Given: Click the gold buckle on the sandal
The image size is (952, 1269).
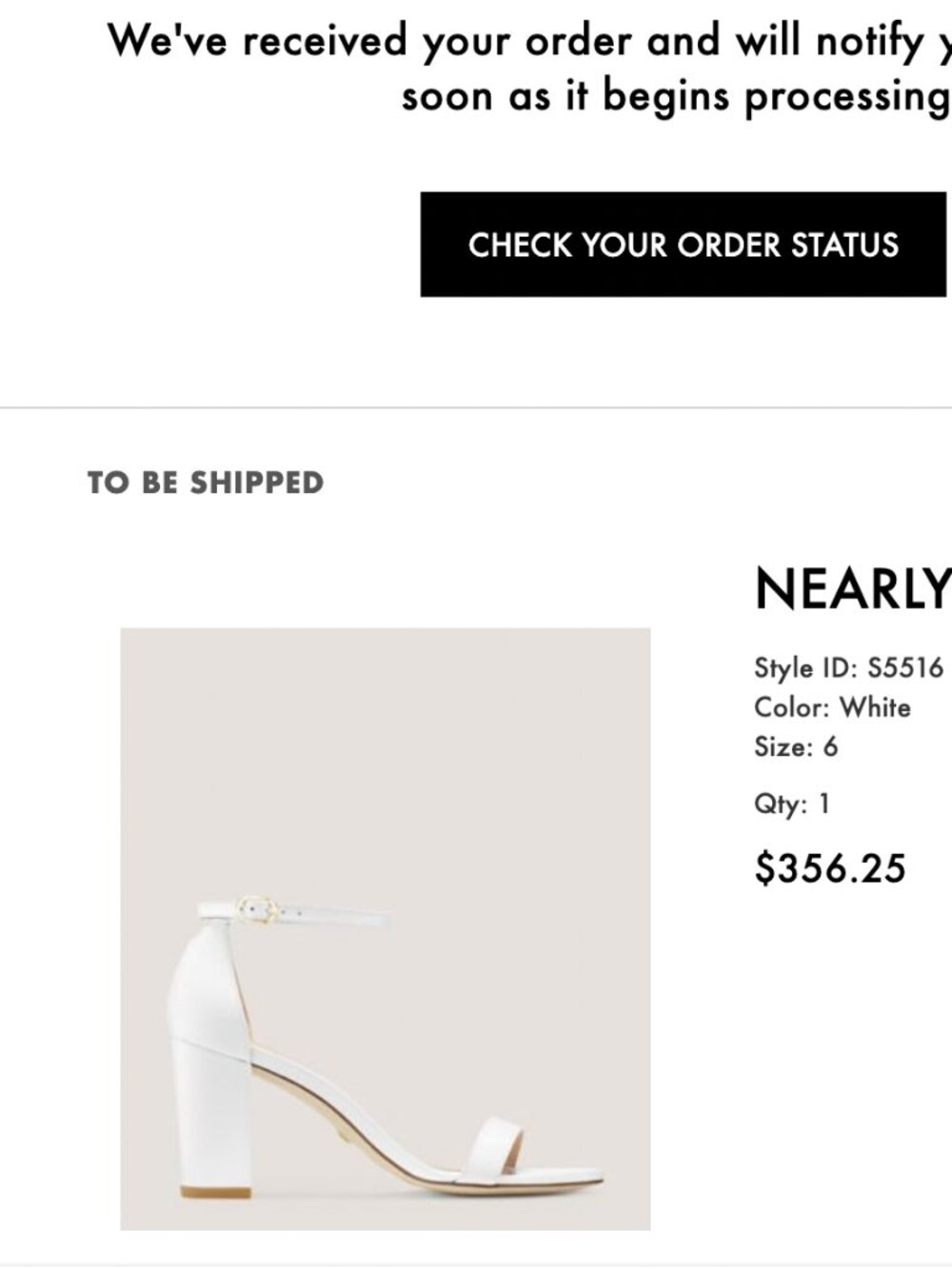Looking at the screenshot, I should pyautogui.click(x=256, y=908).
